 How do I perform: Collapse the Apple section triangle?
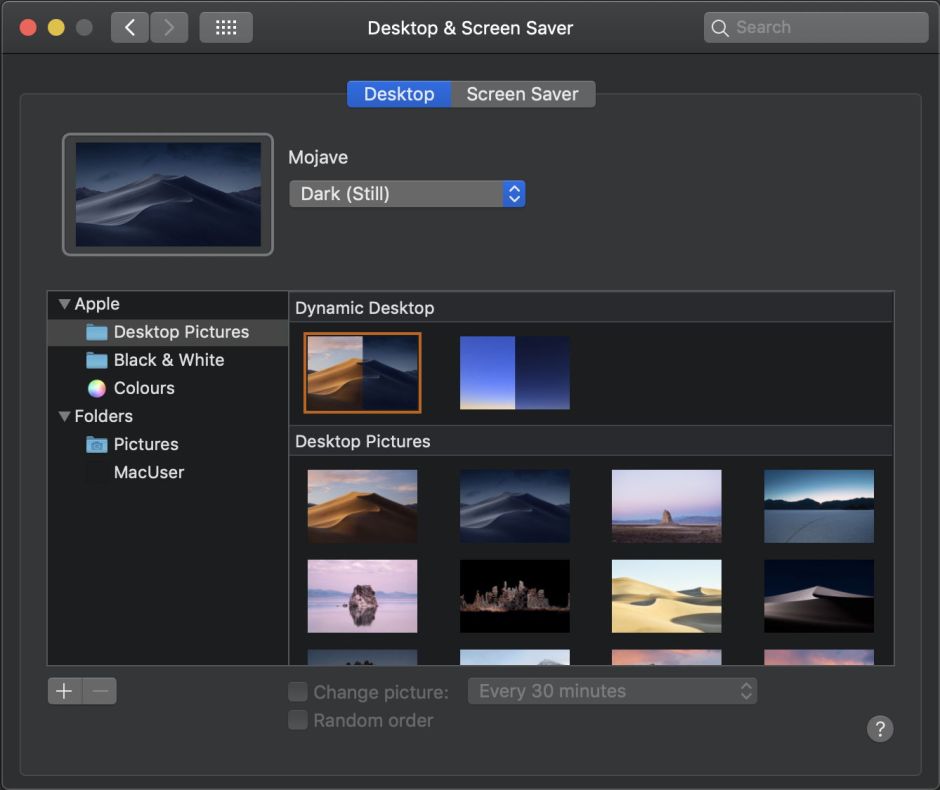(63, 303)
